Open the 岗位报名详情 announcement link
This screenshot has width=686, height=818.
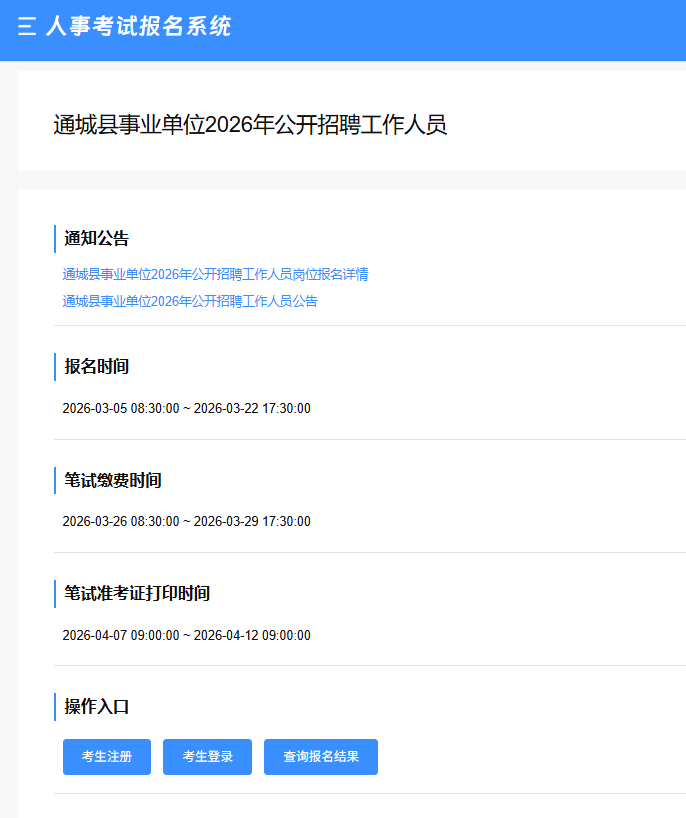[215, 274]
